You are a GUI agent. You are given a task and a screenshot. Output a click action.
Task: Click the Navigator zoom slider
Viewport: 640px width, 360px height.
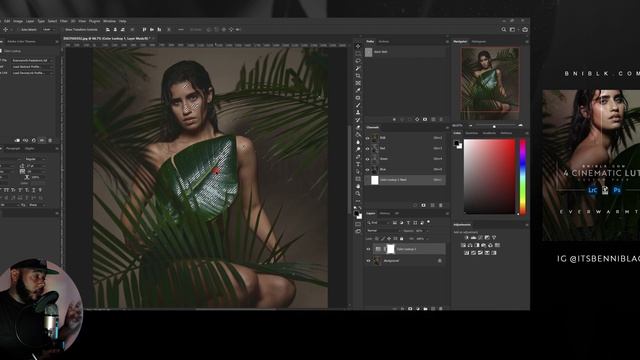click(x=495, y=126)
